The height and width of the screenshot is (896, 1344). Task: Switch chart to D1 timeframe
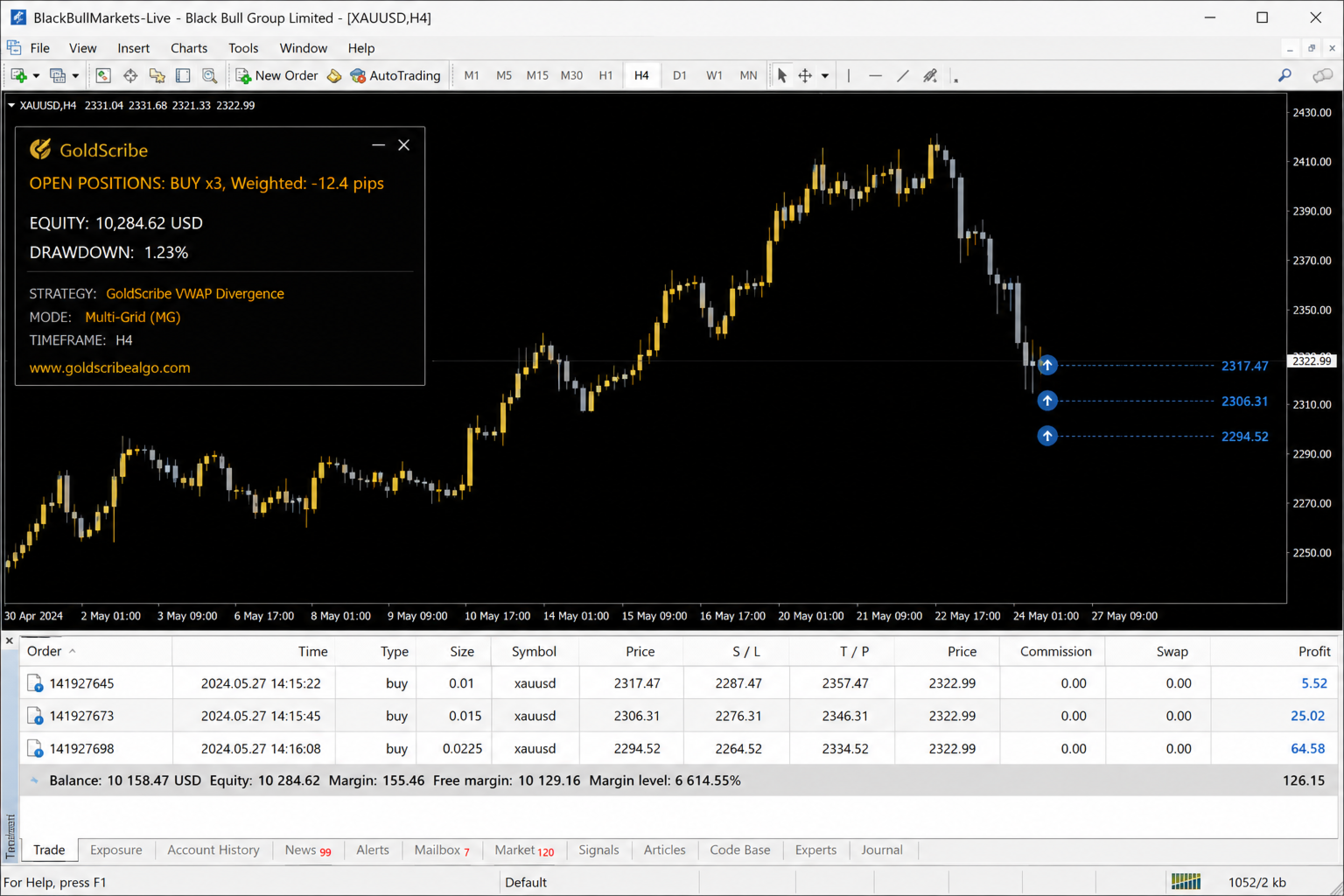click(679, 75)
